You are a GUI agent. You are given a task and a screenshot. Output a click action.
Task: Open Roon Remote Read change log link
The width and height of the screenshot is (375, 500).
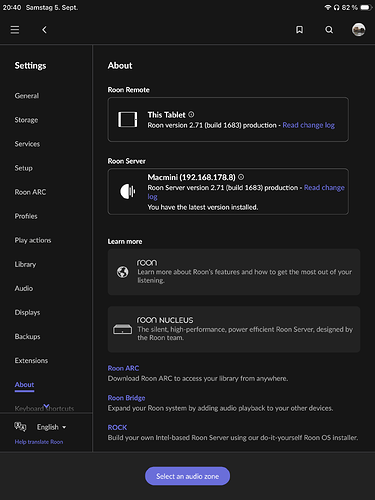[309, 125]
